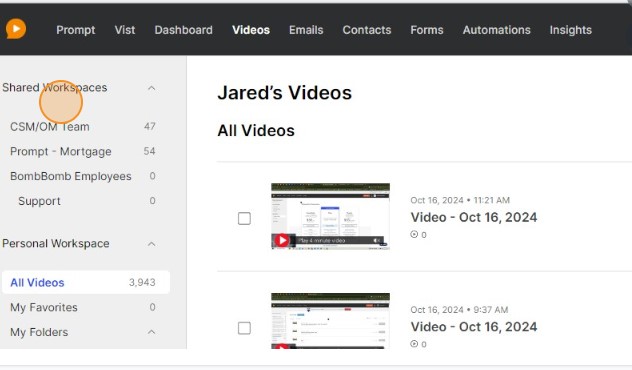This screenshot has height=370, width=632.
Task: Open the Contacts section
Action: [367, 30]
